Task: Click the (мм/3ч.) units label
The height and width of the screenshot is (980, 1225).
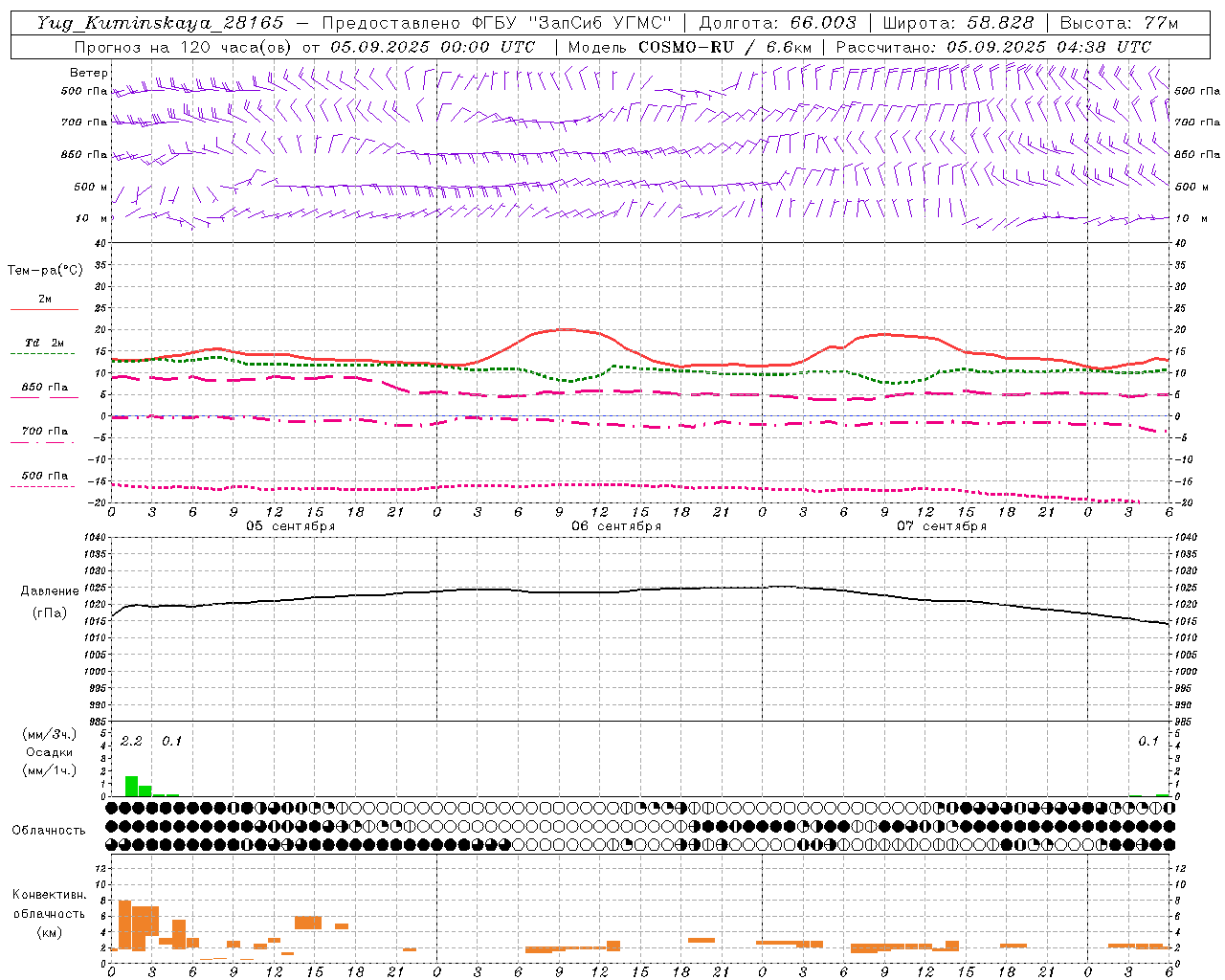Action: click(x=49, y=734)
